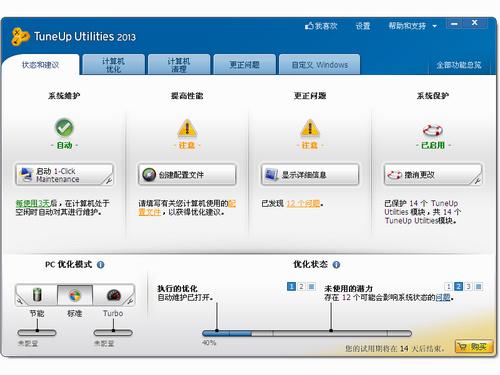The width and height of the screenshot is (500, 375).
Task: Open the 计算机清理 tab
Action: click(x=179, y=65)
